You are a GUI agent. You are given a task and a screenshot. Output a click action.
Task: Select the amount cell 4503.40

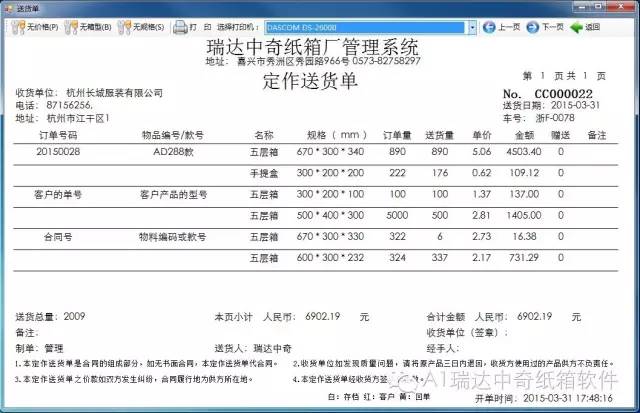pos(523,152)
